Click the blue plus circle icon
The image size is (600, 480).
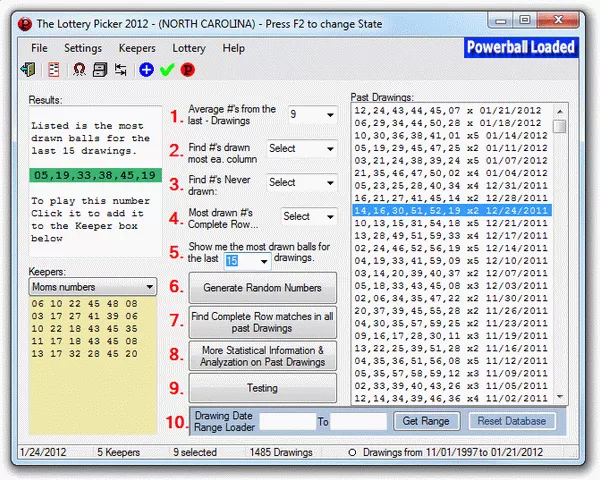click(x=146, y=69)
